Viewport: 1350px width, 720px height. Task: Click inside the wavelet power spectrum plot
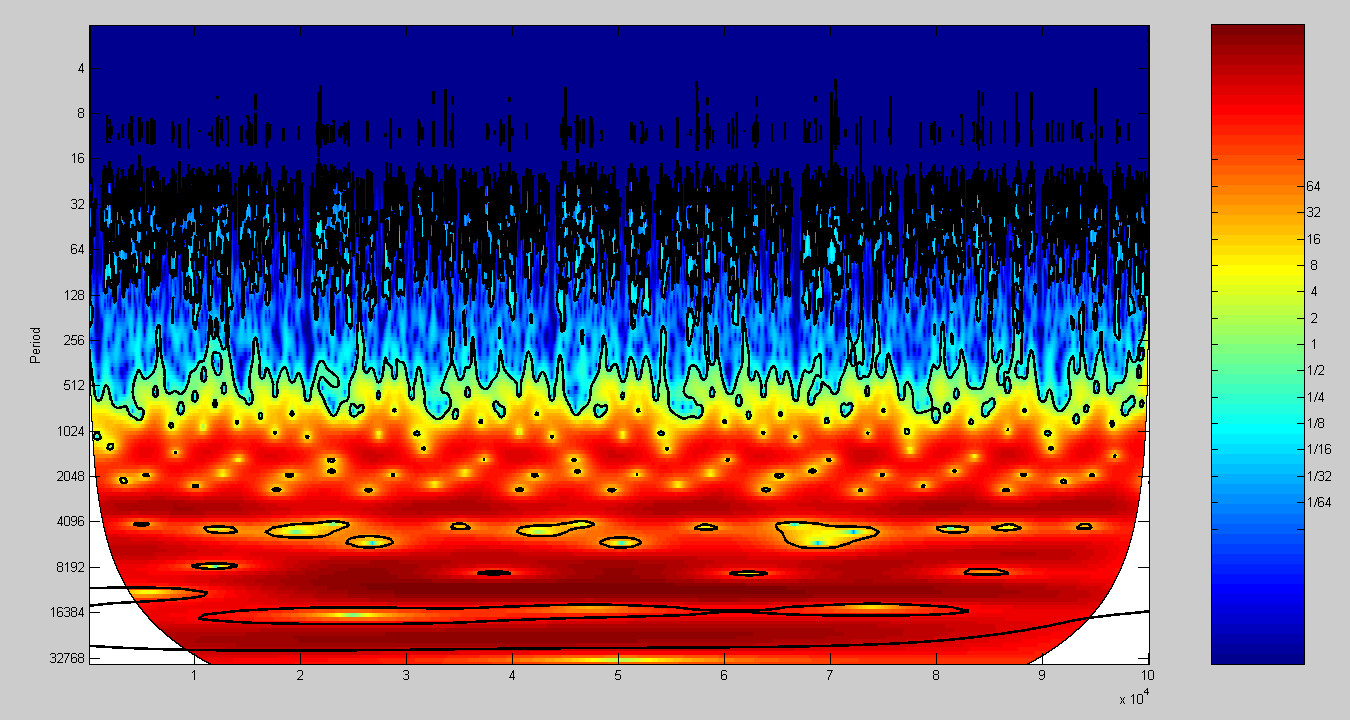coord(619,345)
